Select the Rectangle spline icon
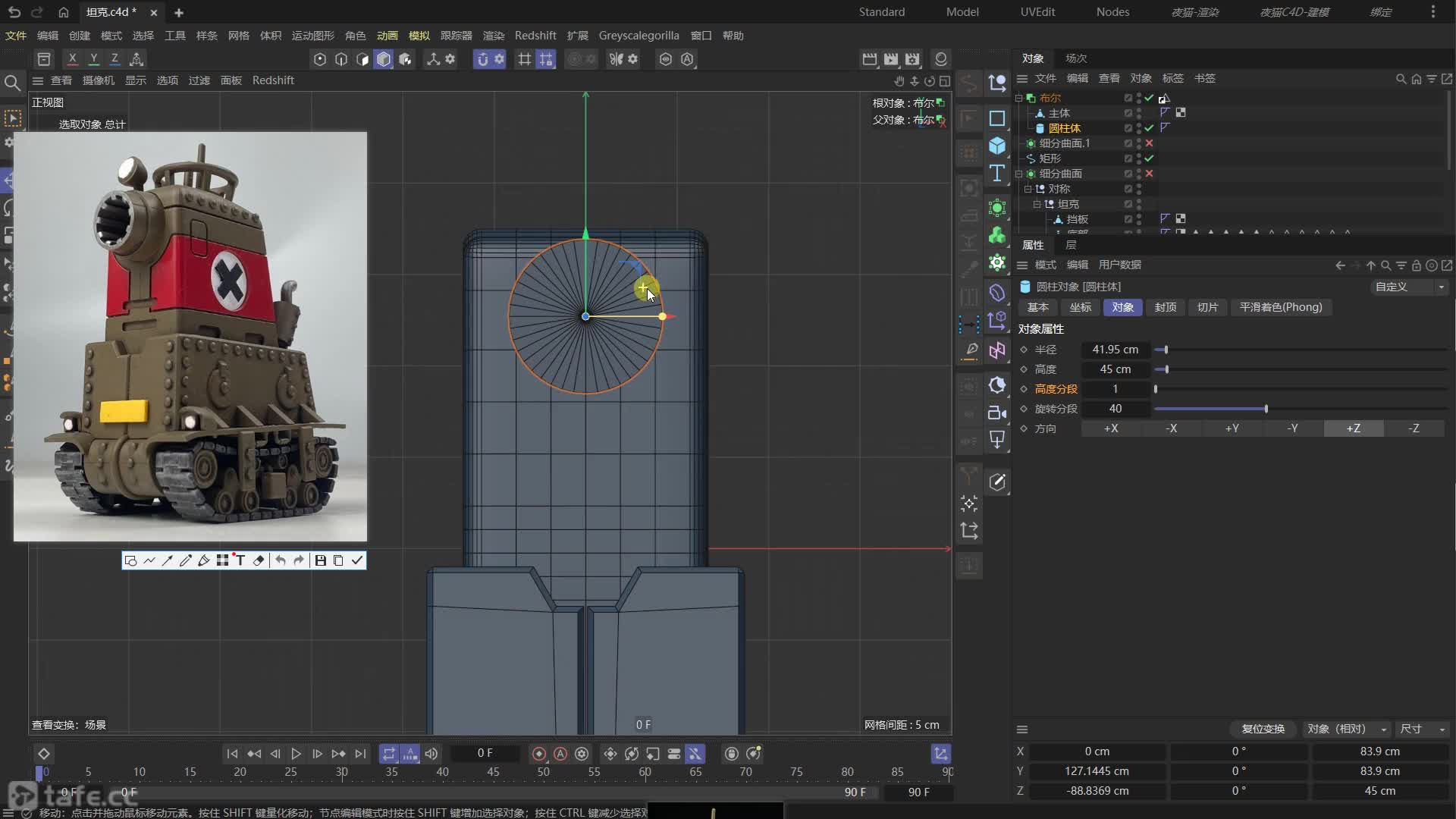 pyautogui.click(x=997, y=118)
